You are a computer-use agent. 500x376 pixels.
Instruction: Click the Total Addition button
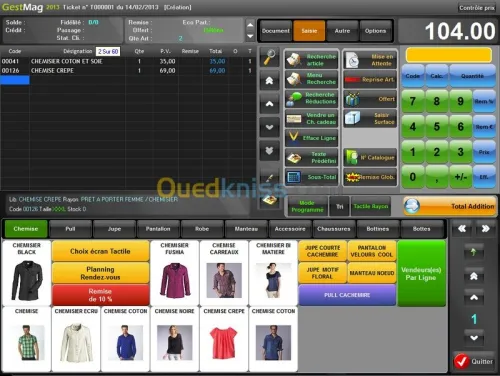(450, 206)
